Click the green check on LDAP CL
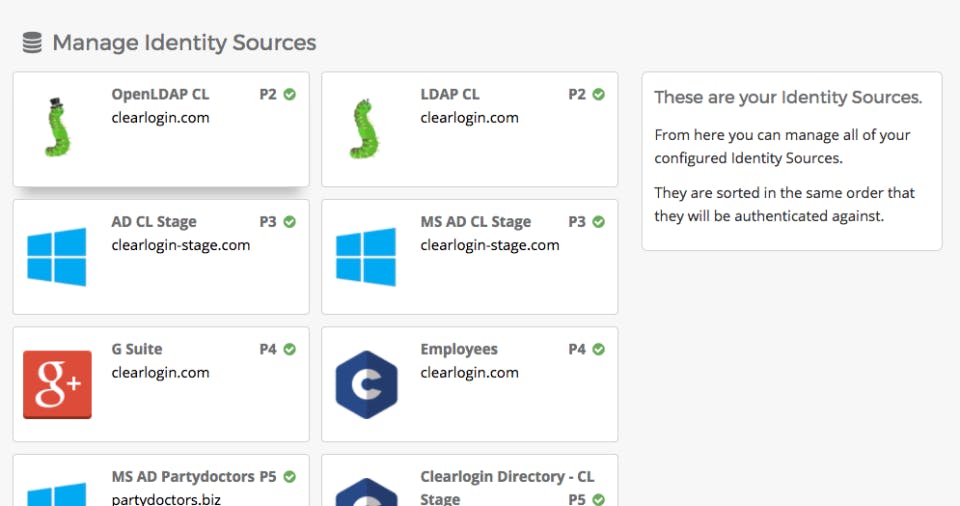The image size is (960, 506). (599, 94)
